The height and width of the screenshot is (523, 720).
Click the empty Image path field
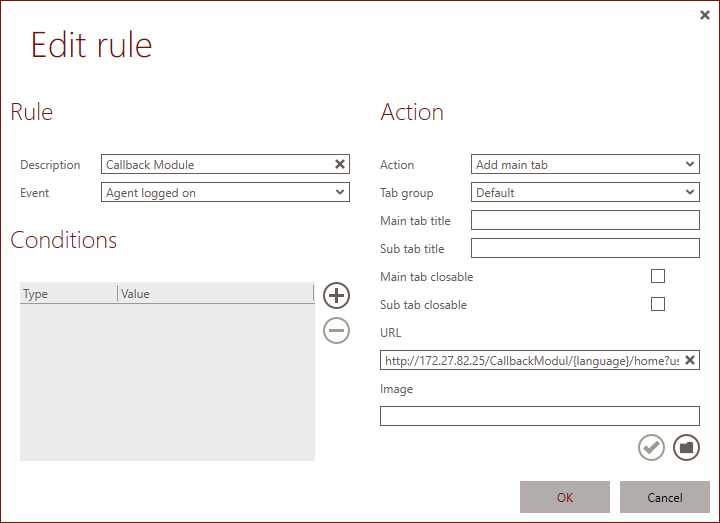pyautogui.click(x=539, y=416)
